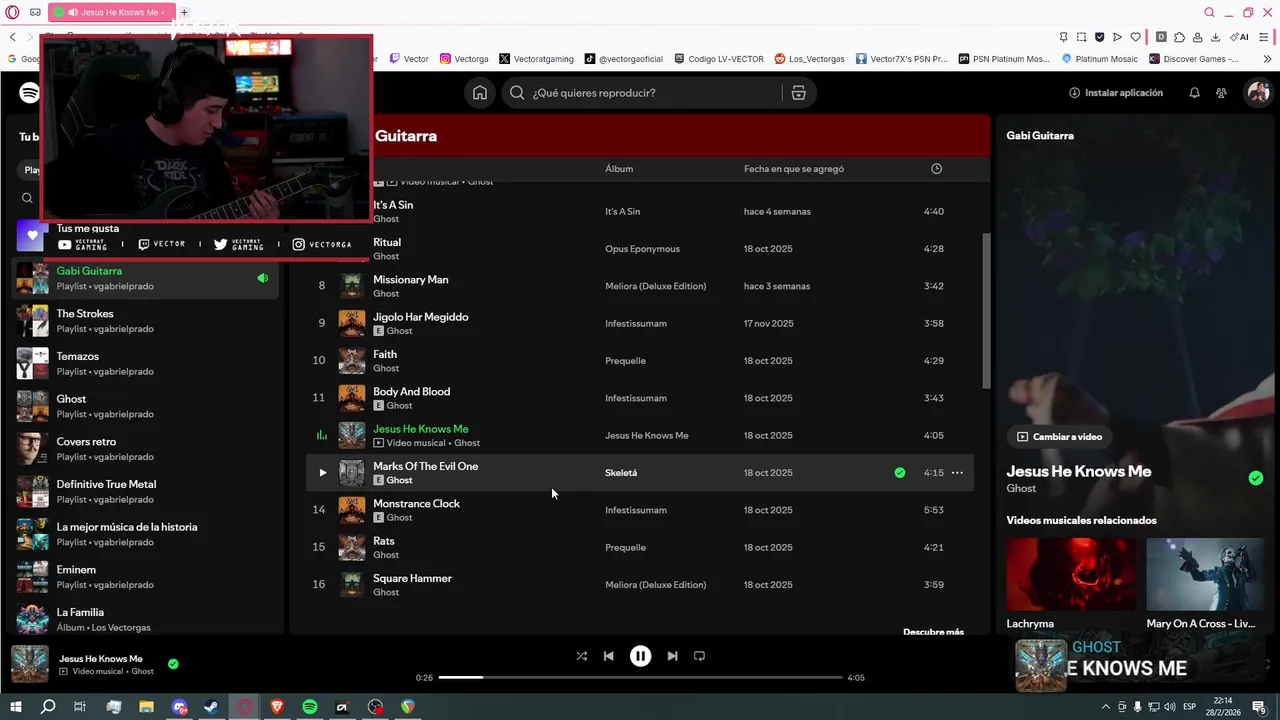Image resolution: width=1280 pixels, height=720 pixels.
Task: Pause the current song
Action: pos(640,656)
